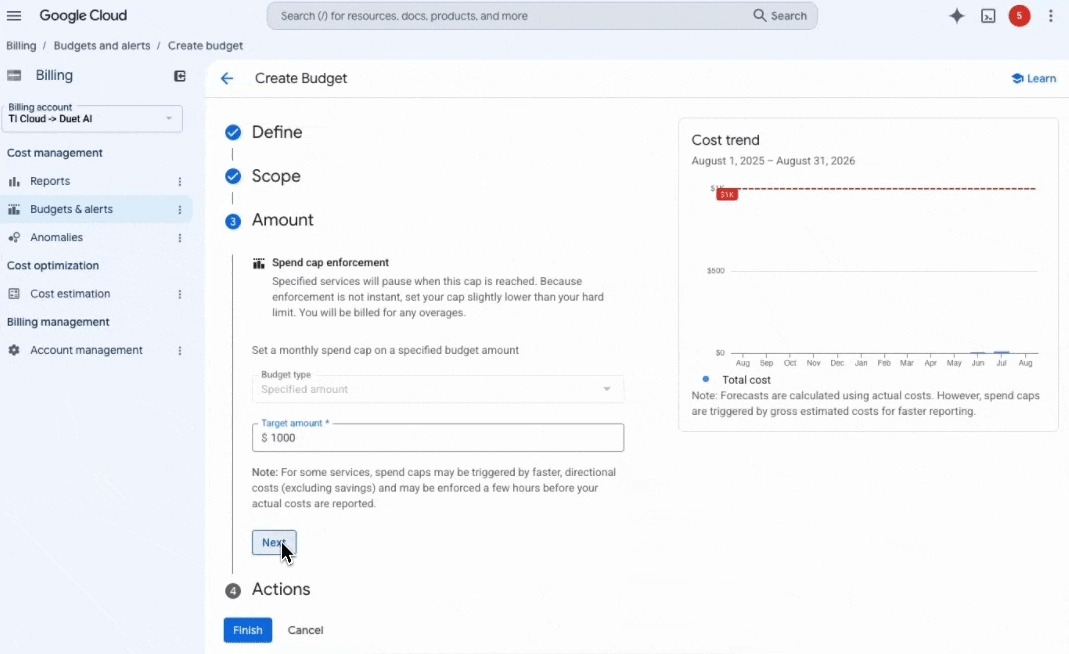Viewport: 1069px width, 654px height.
Task: Click the Billing credit card icon
Action: [x=14, y=76]
